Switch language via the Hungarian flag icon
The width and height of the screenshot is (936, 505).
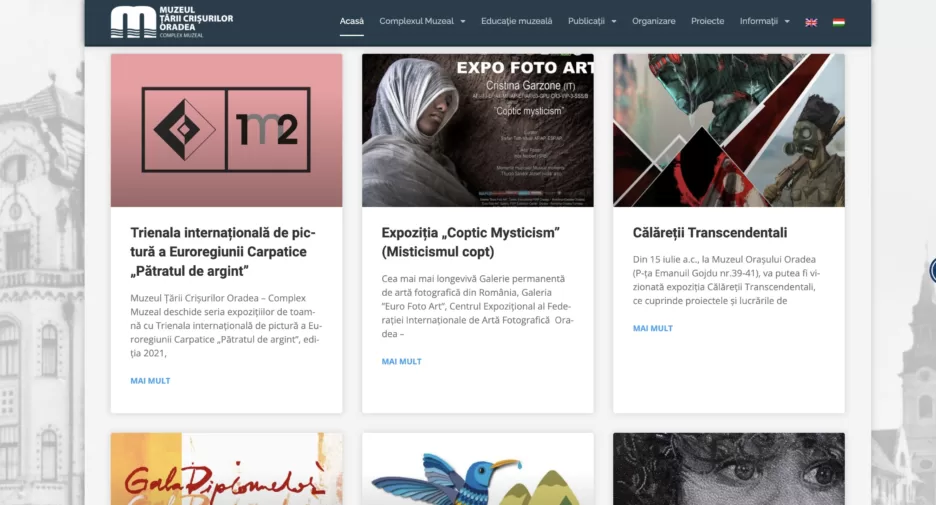[x=839, y=22]
